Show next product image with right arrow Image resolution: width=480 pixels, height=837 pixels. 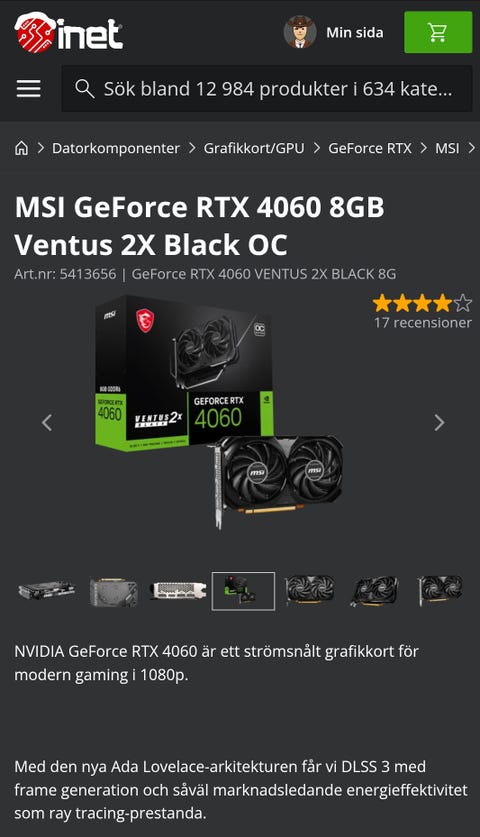439,423
